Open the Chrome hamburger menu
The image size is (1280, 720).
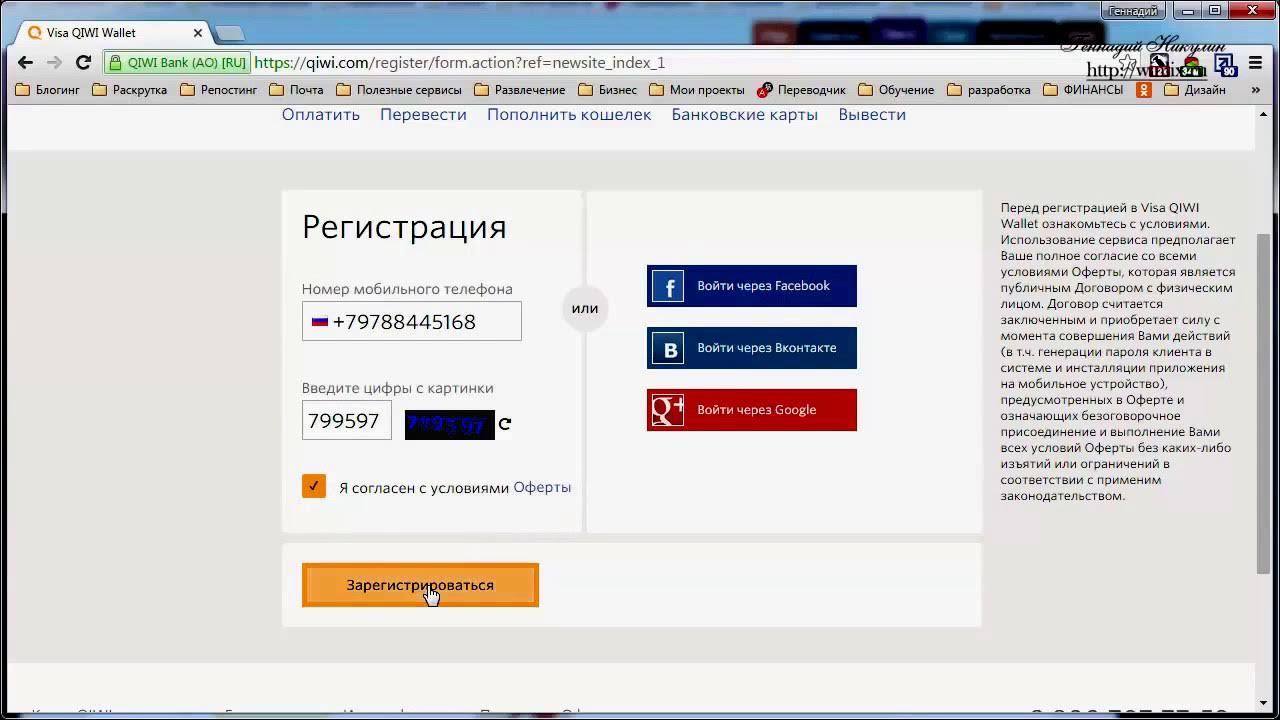pos(1256,63)
